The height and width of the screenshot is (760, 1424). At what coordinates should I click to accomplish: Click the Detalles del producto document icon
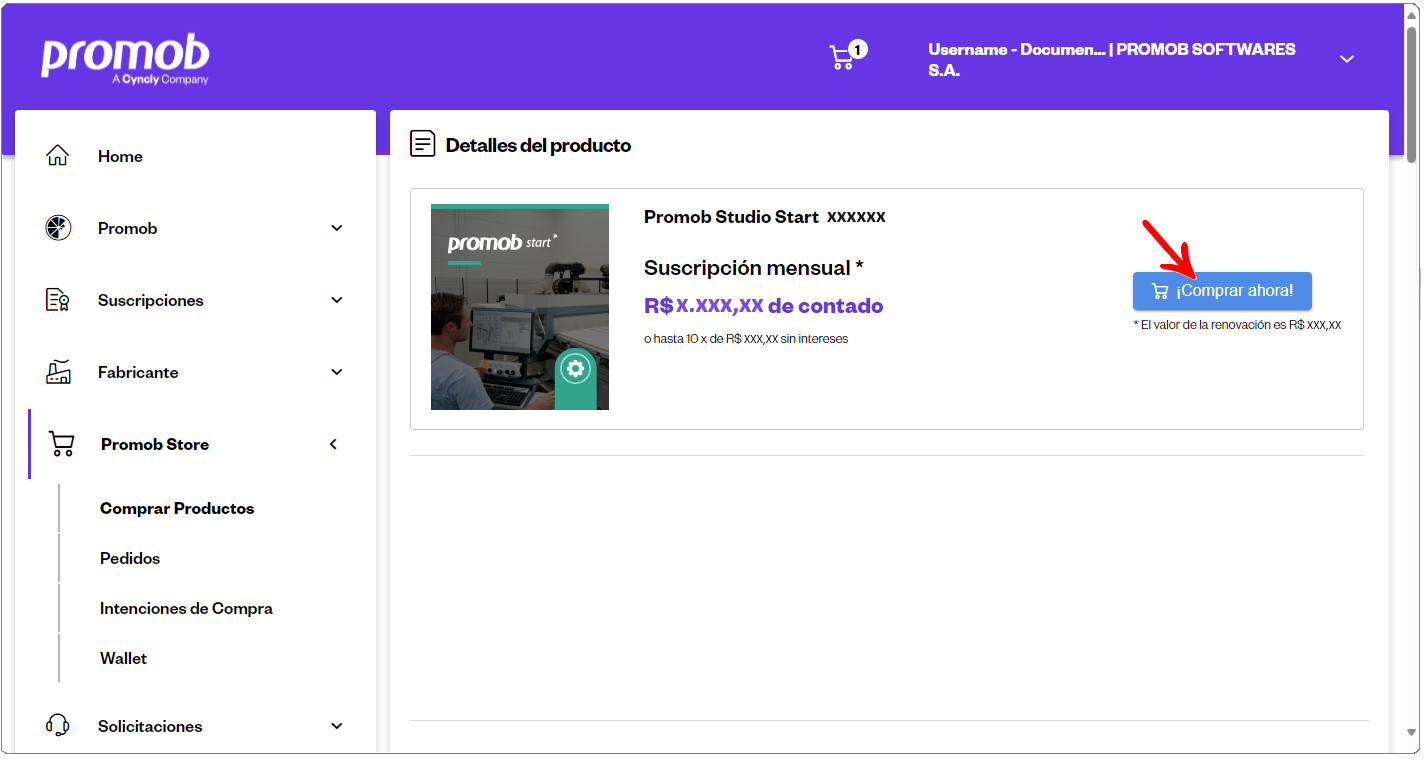[x=423, y=145]
